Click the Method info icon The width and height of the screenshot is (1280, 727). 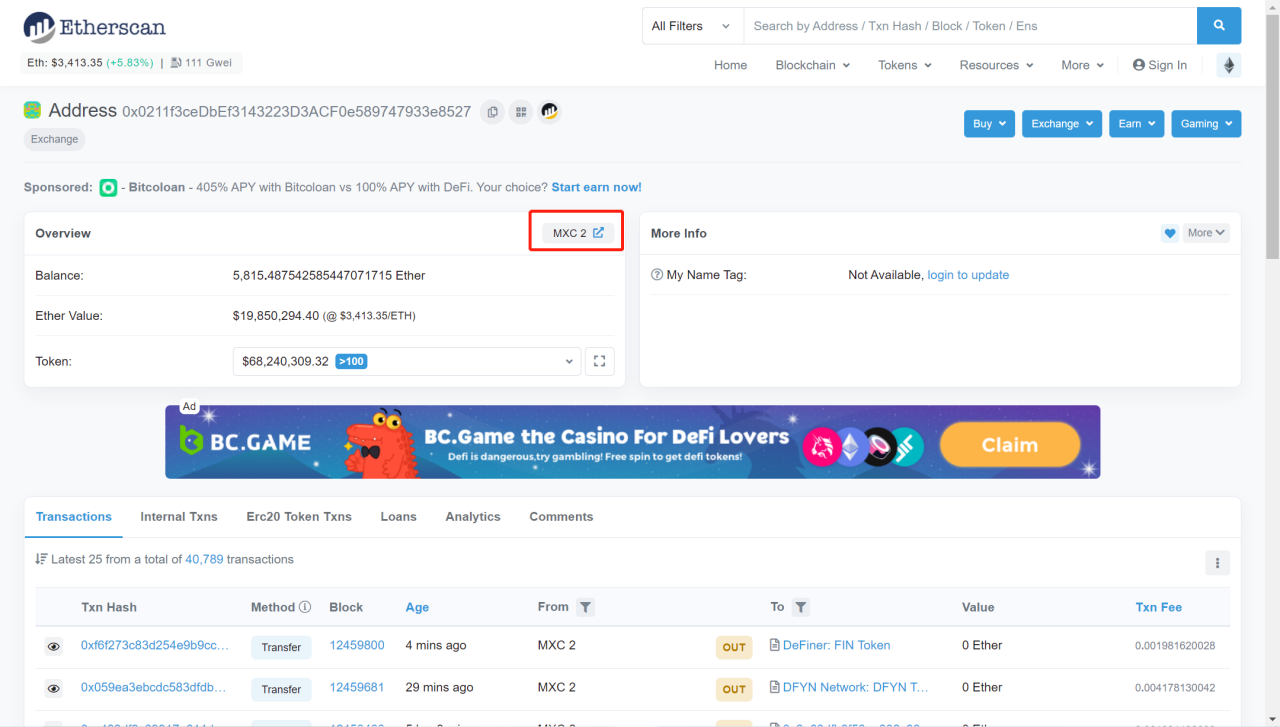[305, 607]
